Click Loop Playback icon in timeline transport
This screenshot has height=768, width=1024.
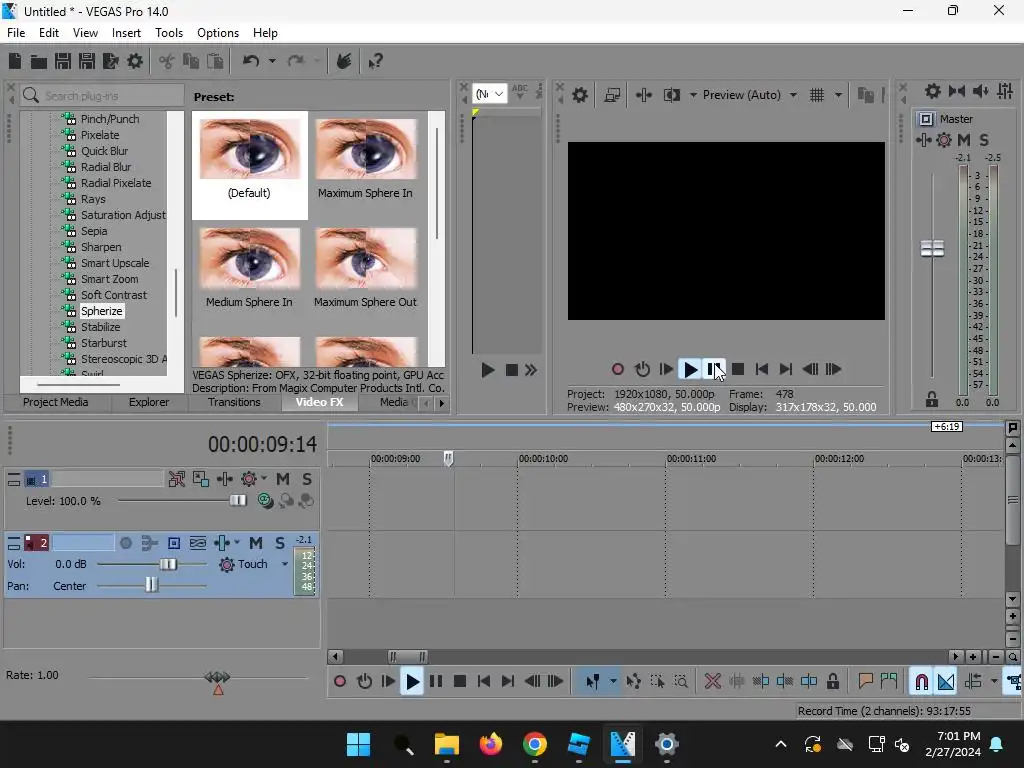tap(364, 682)
